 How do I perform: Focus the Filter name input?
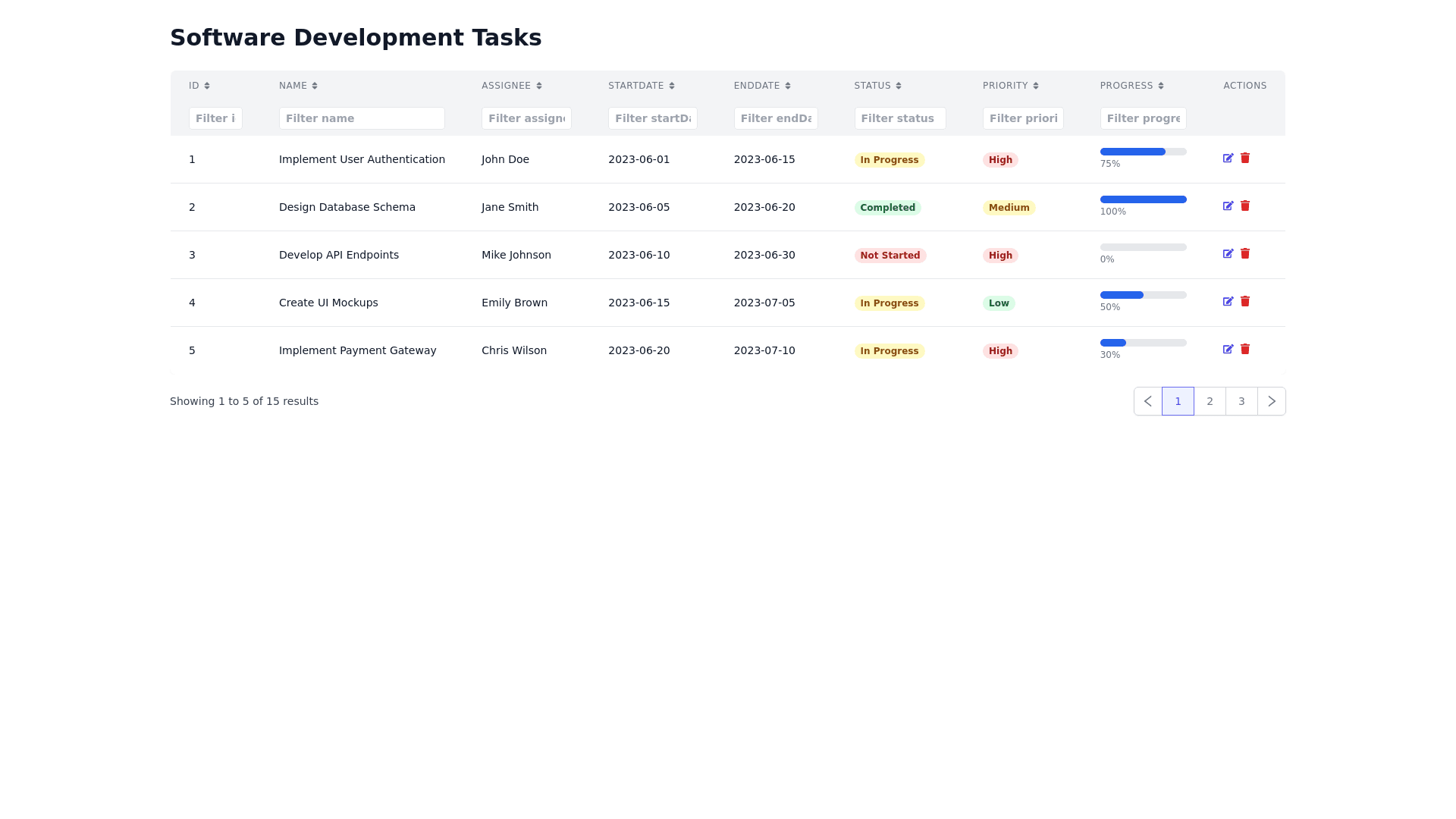point(362,118)
